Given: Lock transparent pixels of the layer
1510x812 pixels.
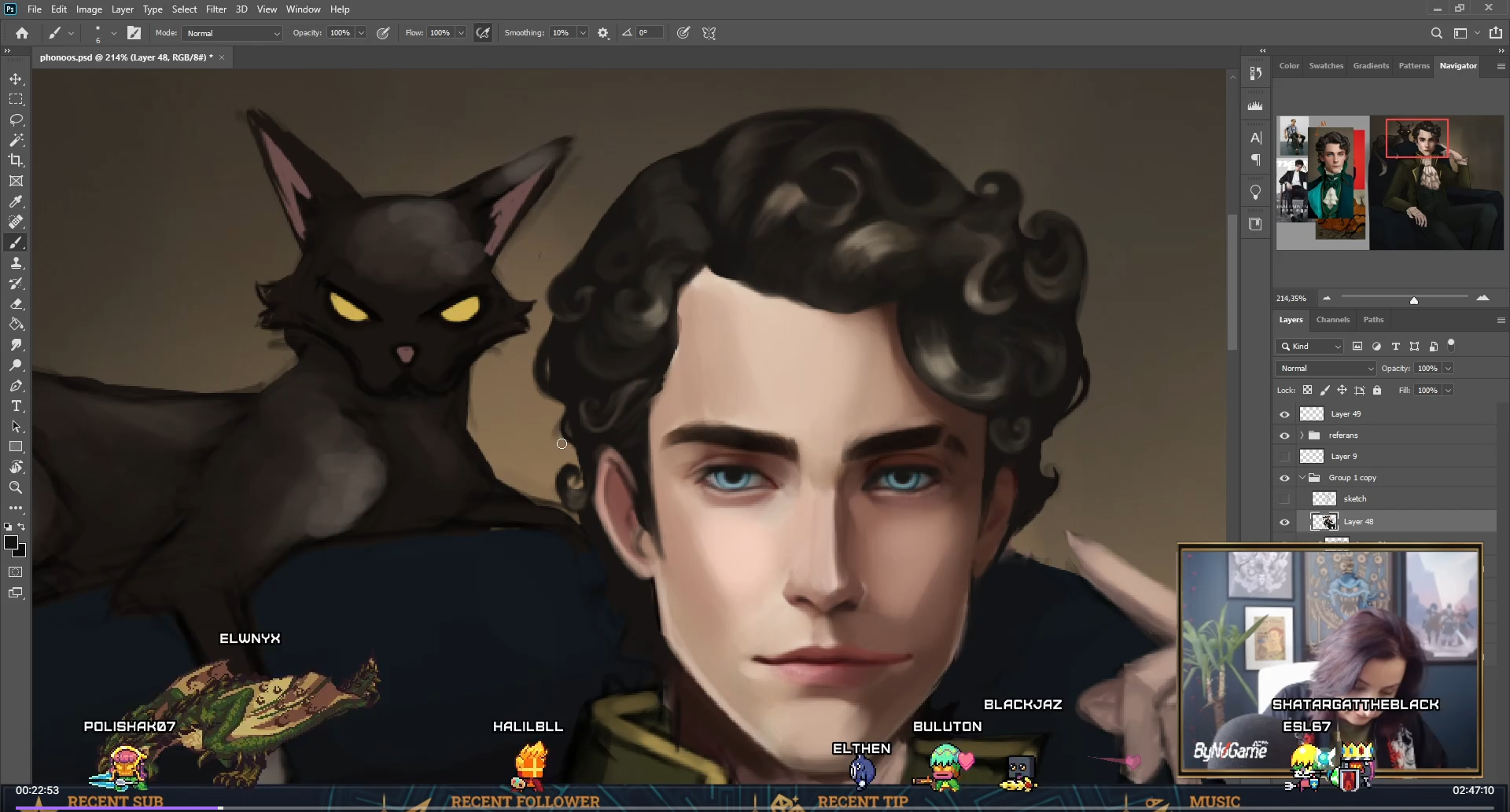Looking at the screenshot, I should pyautogui.click(x=1307, y=391).
